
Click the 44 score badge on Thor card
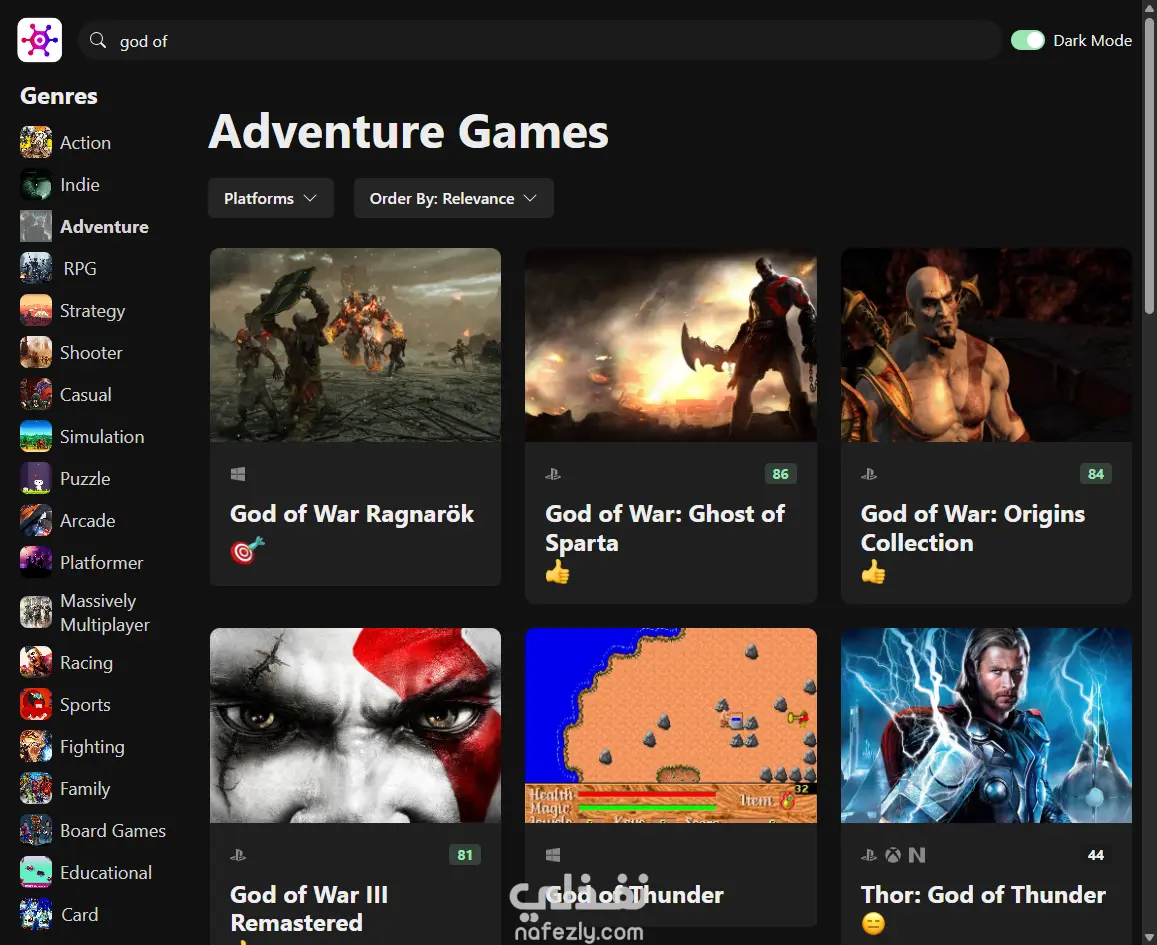[x=1096, y=855]
